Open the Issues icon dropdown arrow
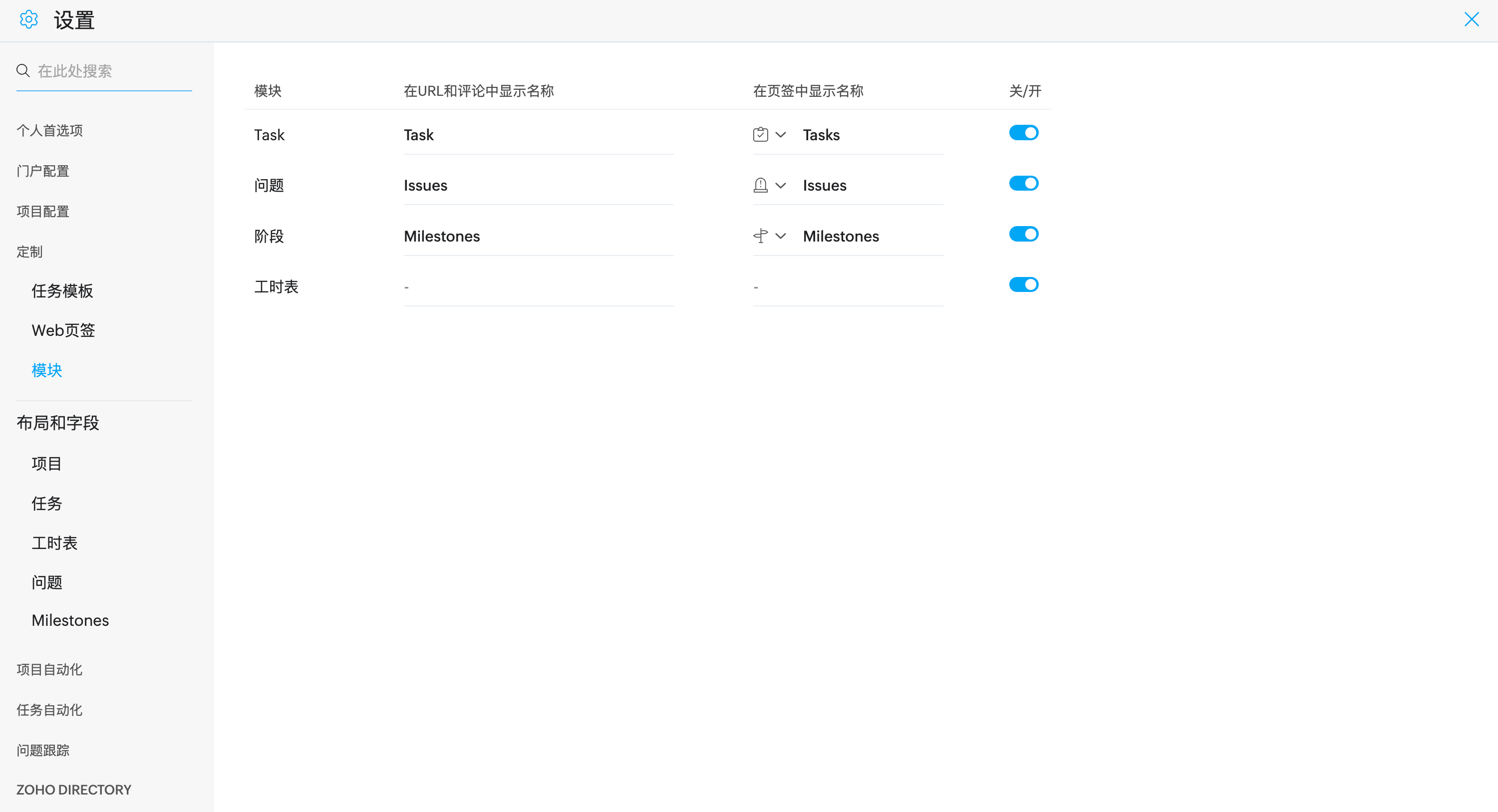The height and width of the screenshot is (812, 1498). click(x=780, y=186)
